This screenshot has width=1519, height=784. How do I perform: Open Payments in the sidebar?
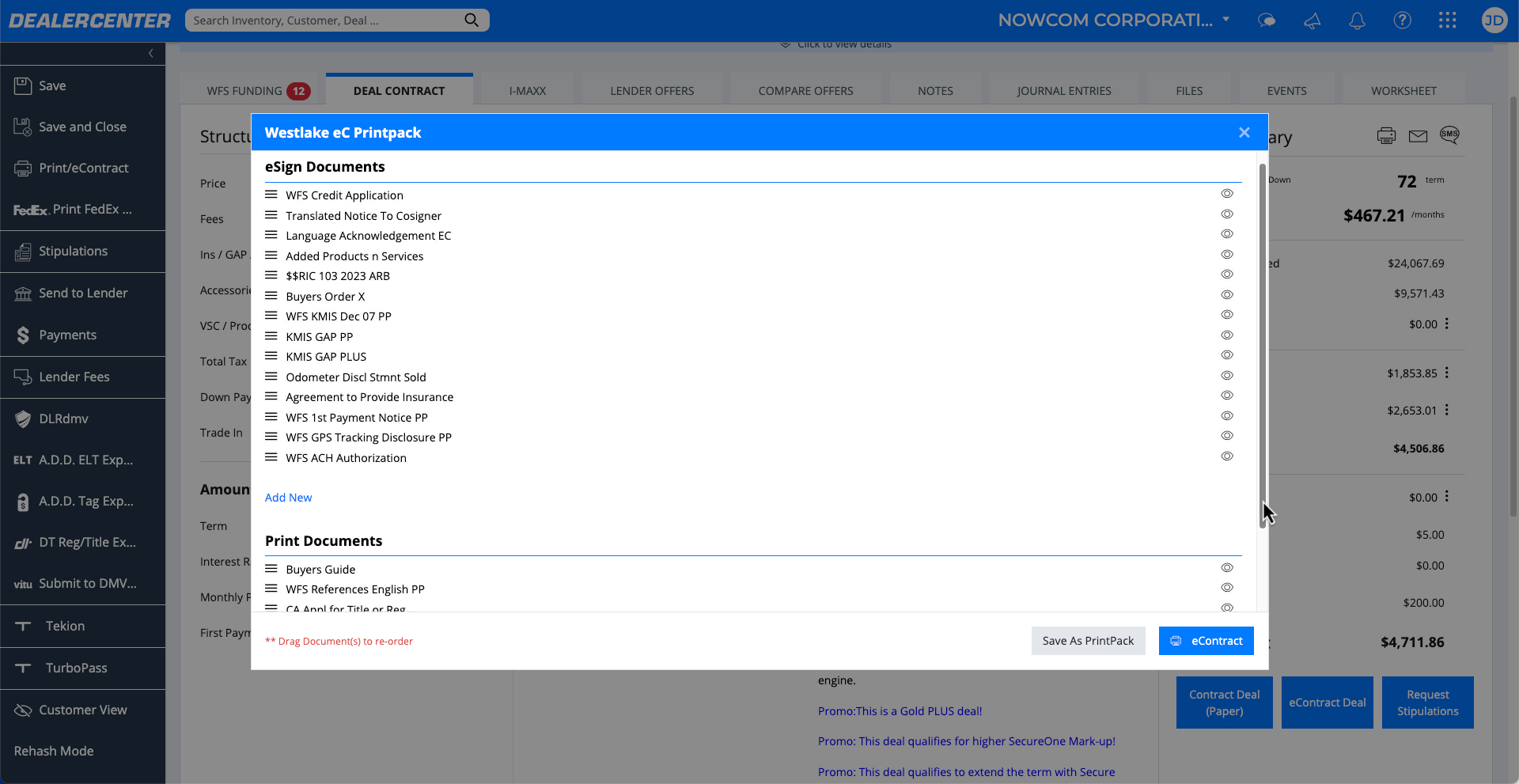(x=82, y=335)
